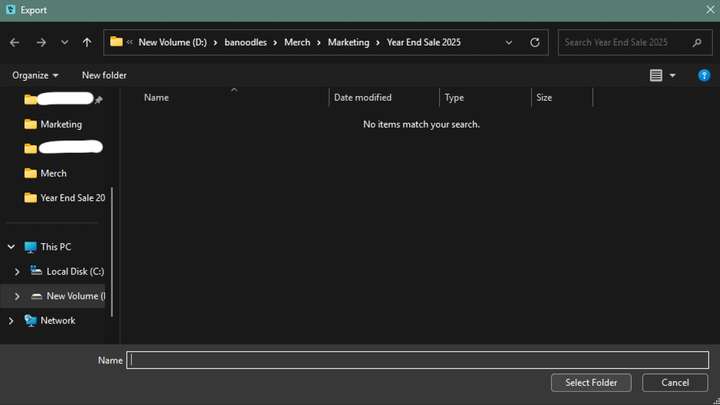
Task: Click the change view layout icon
Action: (656, 75)
